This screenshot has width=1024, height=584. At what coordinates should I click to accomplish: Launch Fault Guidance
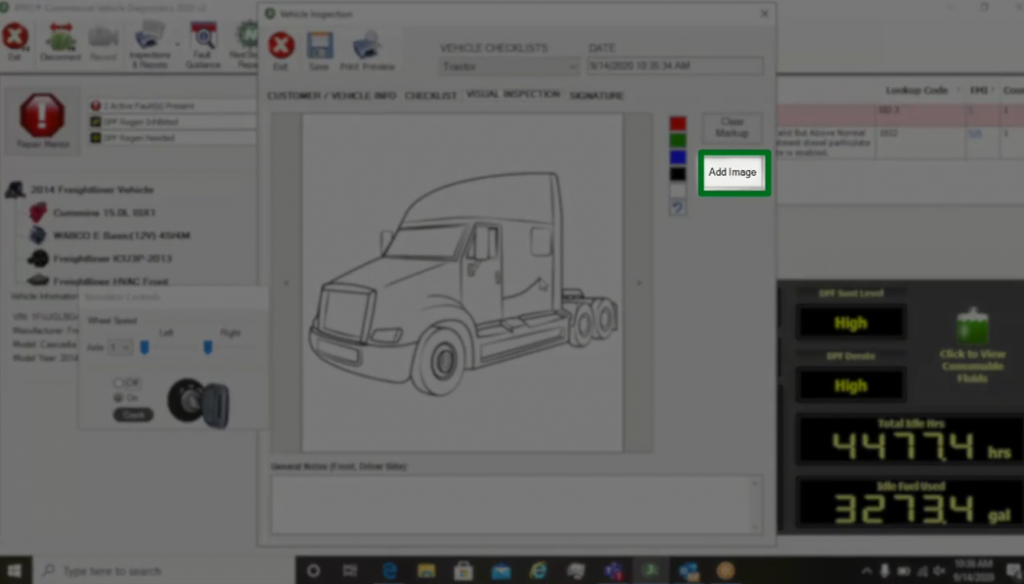pyautogui.click(x=203, y=40)
